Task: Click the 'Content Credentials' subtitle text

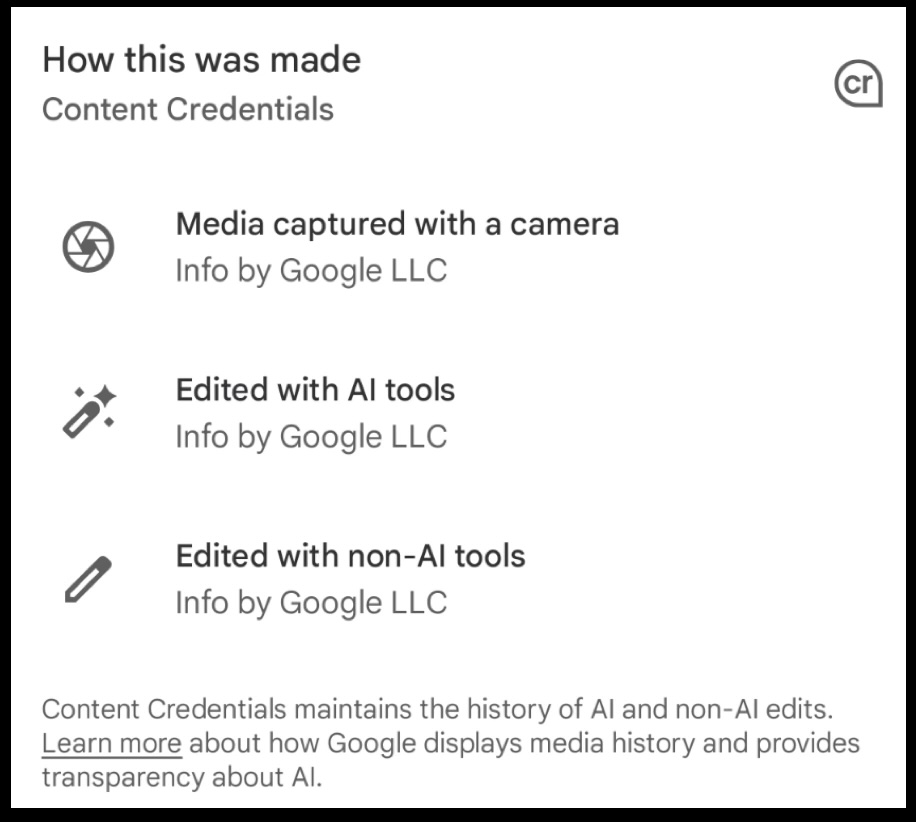Action: (188, 108)
